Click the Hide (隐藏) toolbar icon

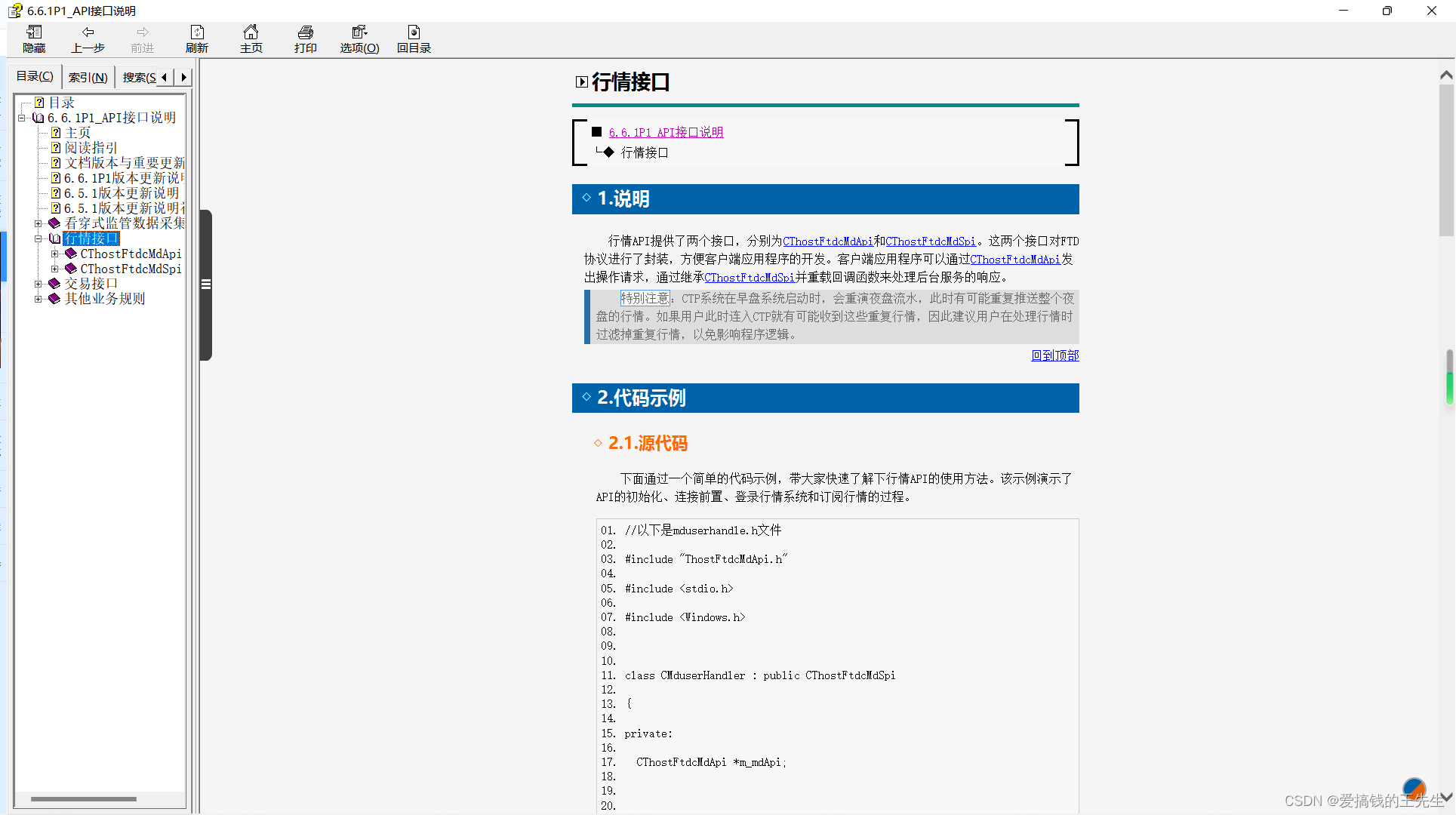click(x=34, y=32)
